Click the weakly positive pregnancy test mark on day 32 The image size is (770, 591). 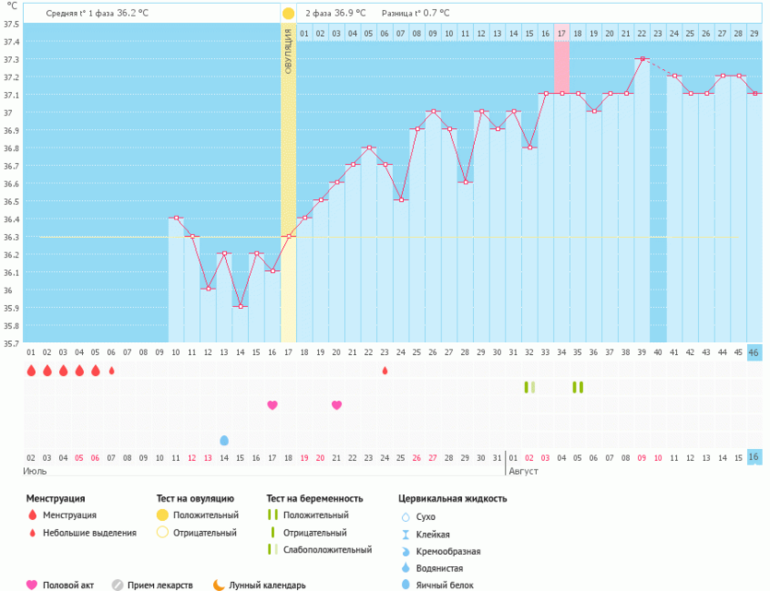click(x=529, y=387)
